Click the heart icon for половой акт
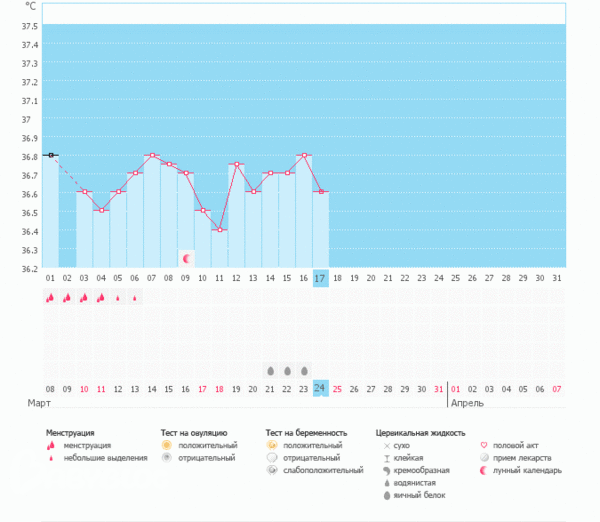 coord(484,445)
